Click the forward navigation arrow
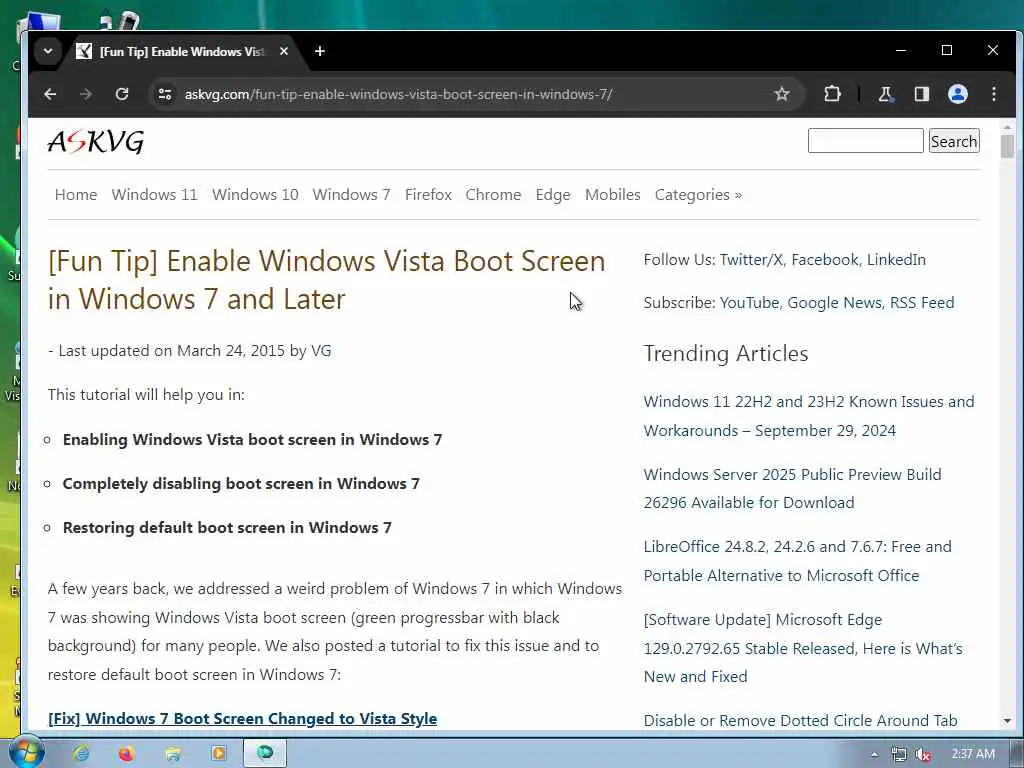 click(x=86, y=94)
